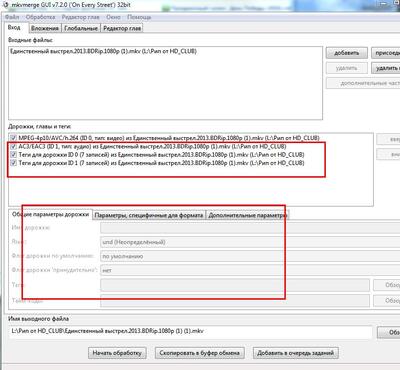The image size is (400, 370).
Task: Open the Файл menu
Action: pyautogui.click(x=12, y=17)
